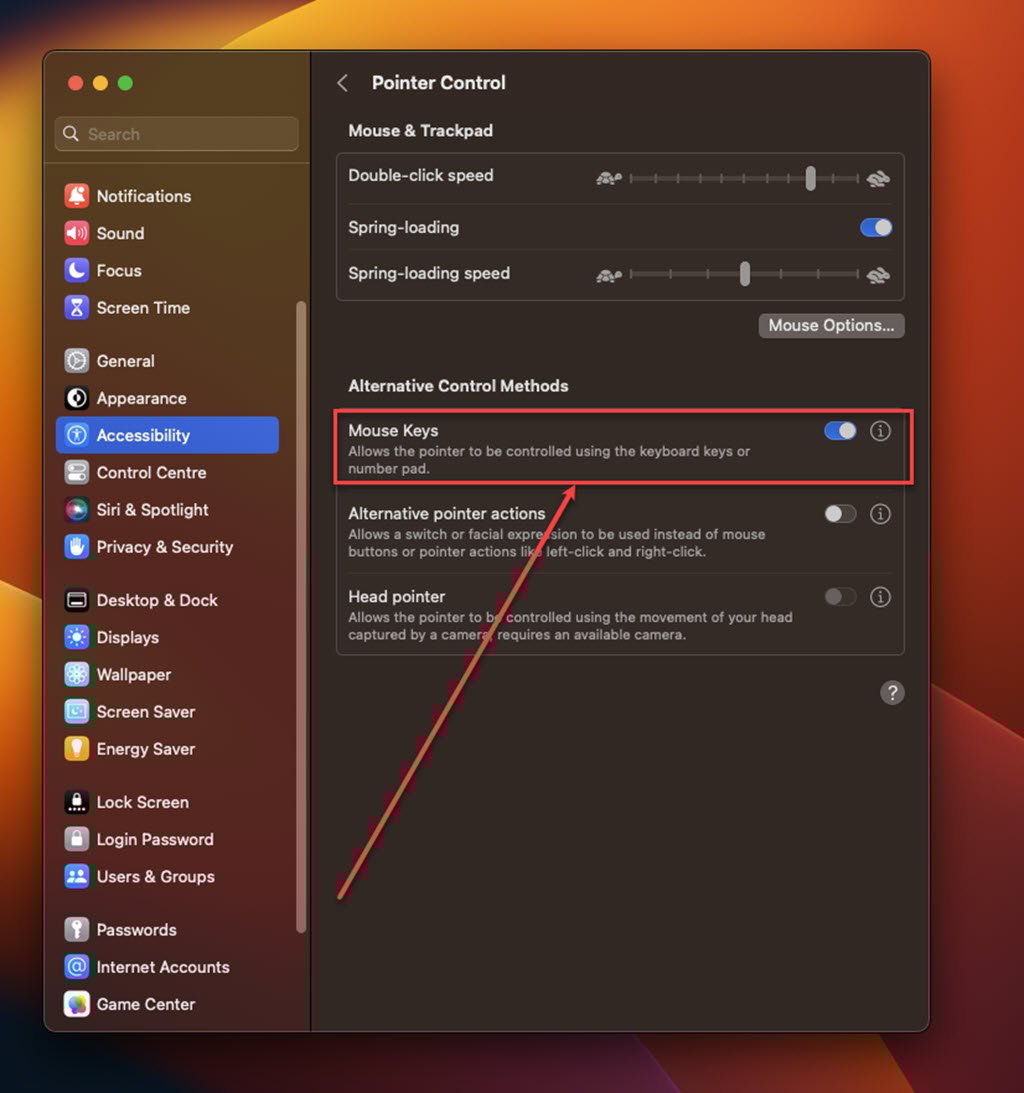Viewport: 1024px width, 1093px height.
Task: Select Displays in the sidebar
Action: pos(127,637)
